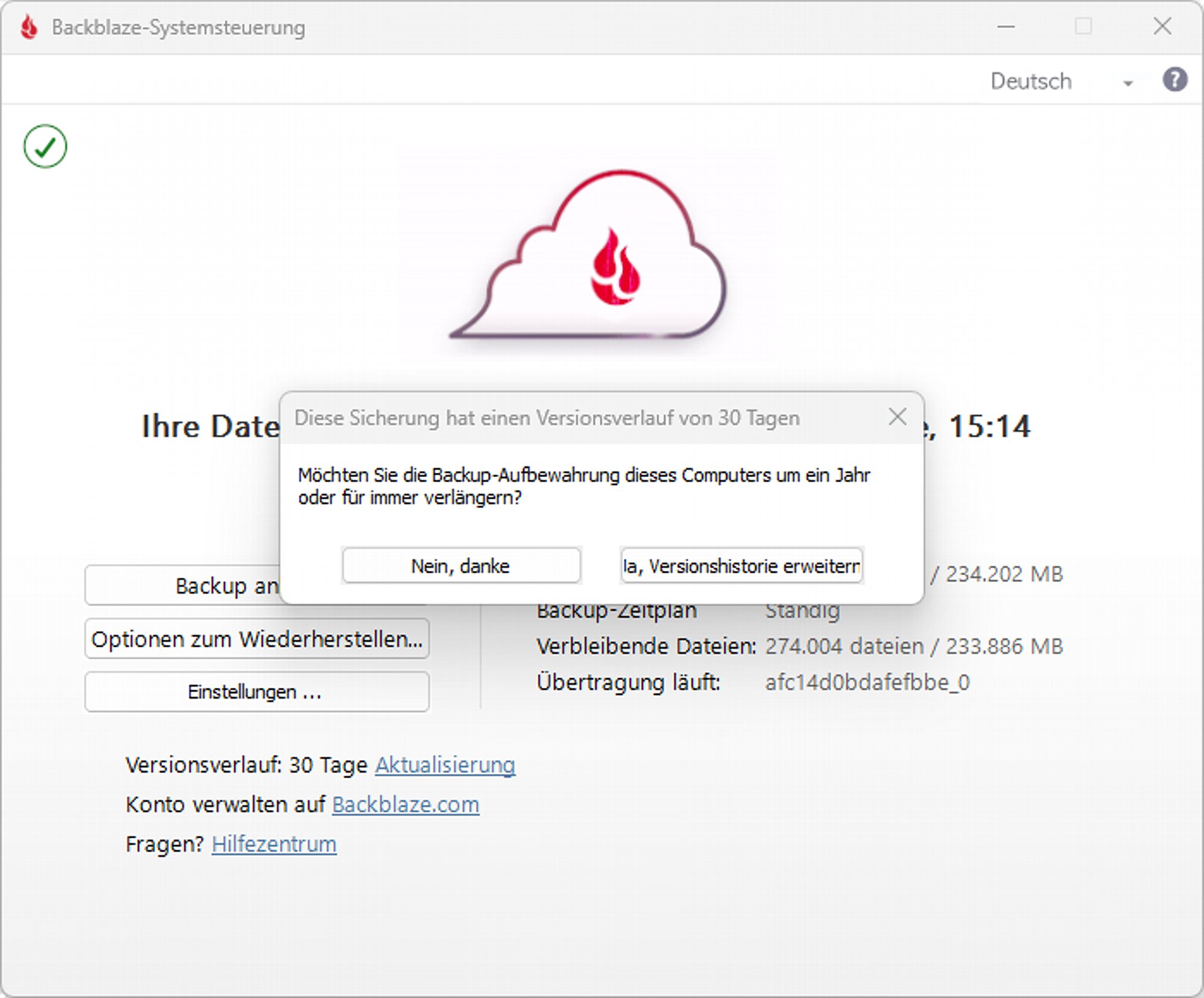Screen dimensions: 1204x998
Task: Click the Backblaze cloud flame logo
Action: coord(588,255)
